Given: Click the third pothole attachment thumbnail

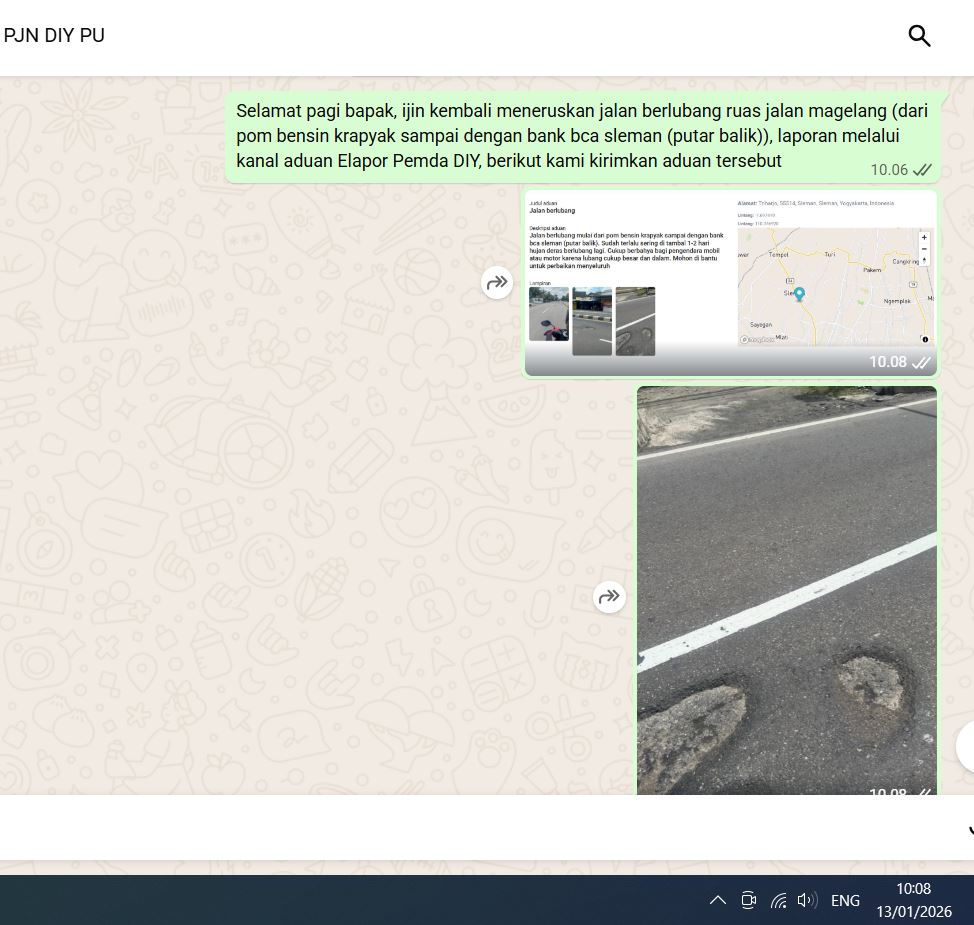Looking at the screenshot, I should point(635,321).
